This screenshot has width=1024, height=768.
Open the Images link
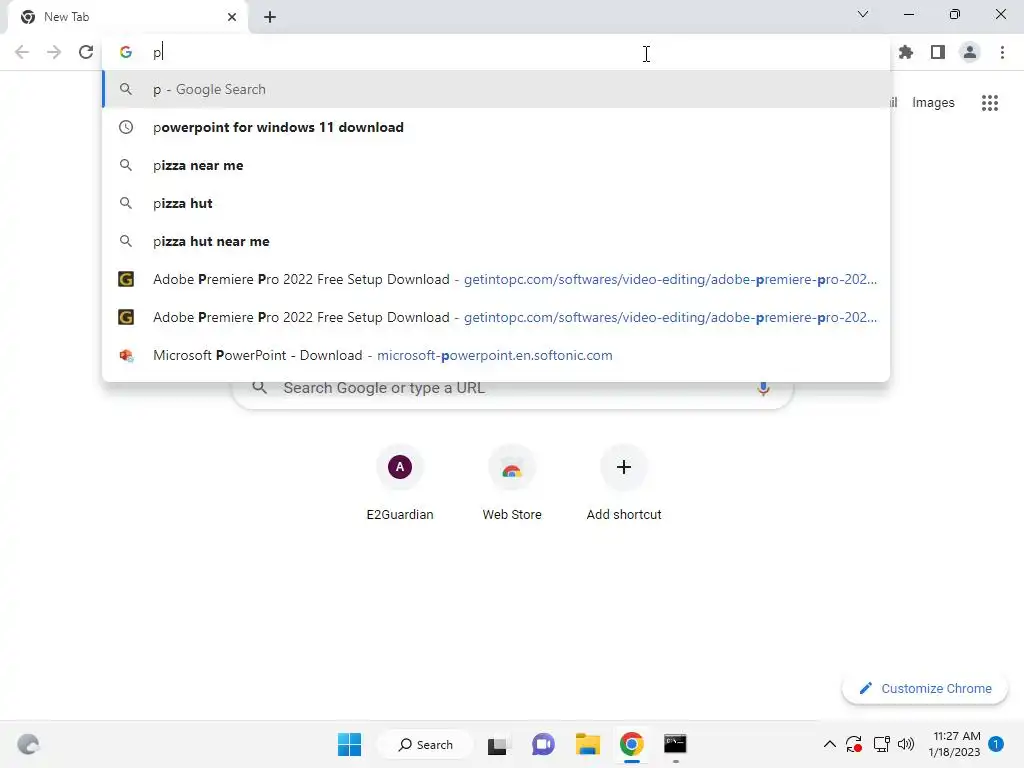[x=933, y=103]
